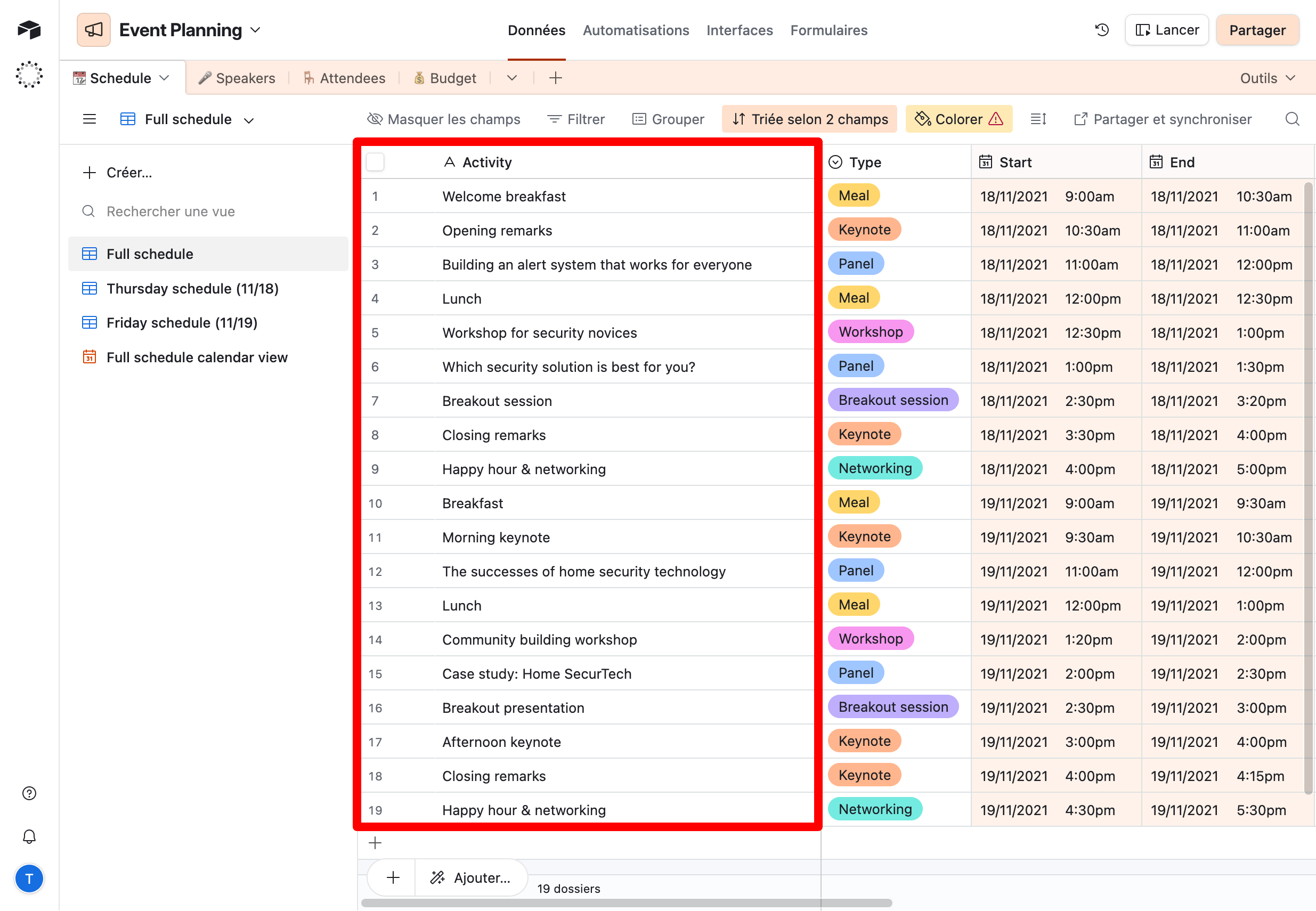Click the Workshop tag for Community building workshop

coord(871,639)
